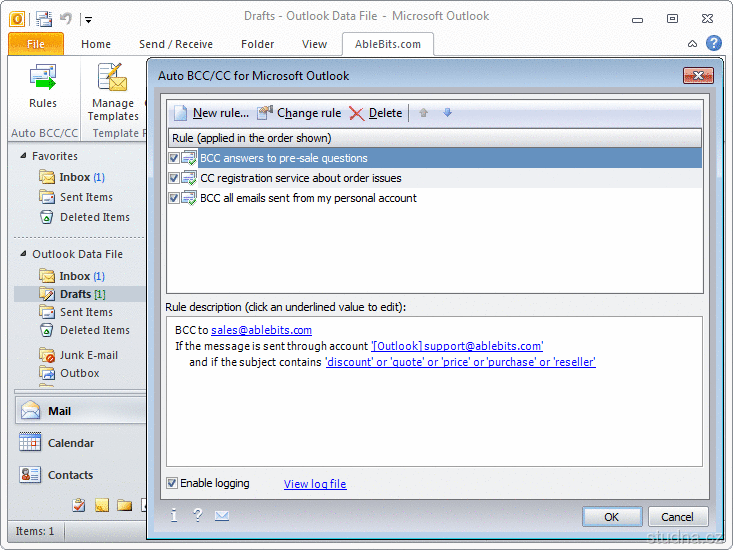The image size is (733, 550).
Task: Move rule up with the arrow
Action: coord(424,113)
